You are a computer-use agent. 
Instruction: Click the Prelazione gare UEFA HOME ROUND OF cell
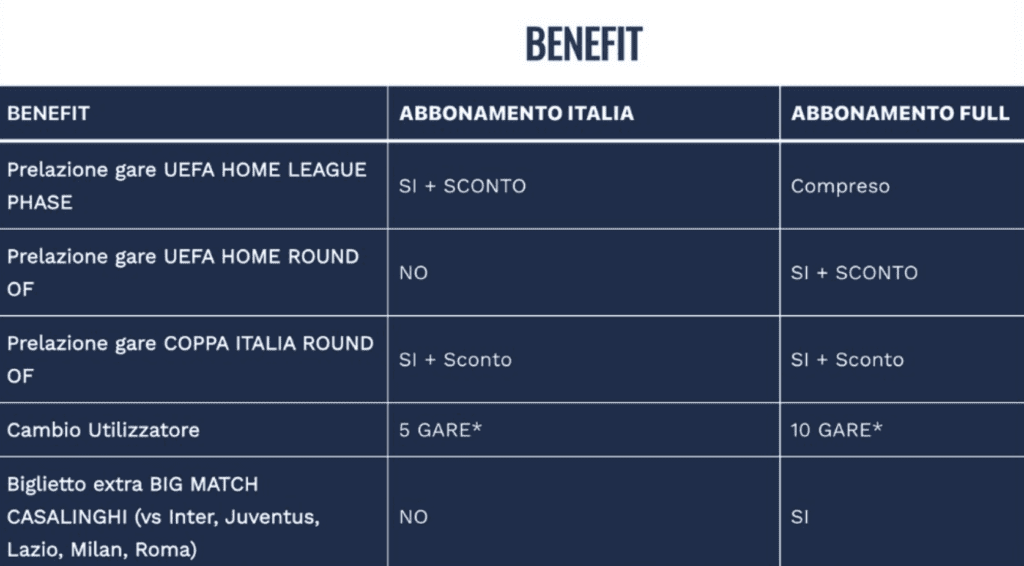click(183, 272)
